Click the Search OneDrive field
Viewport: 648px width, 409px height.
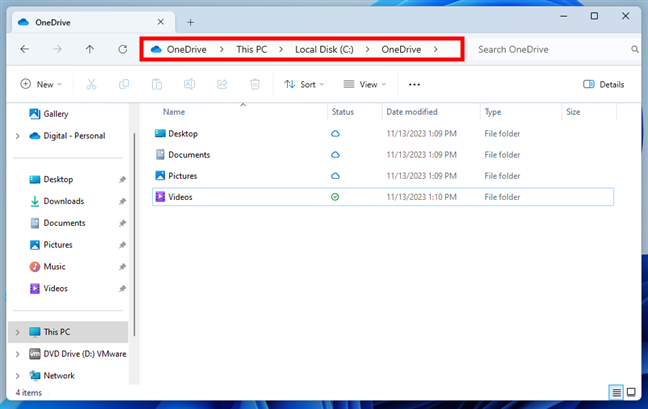[x=554, y=49]
